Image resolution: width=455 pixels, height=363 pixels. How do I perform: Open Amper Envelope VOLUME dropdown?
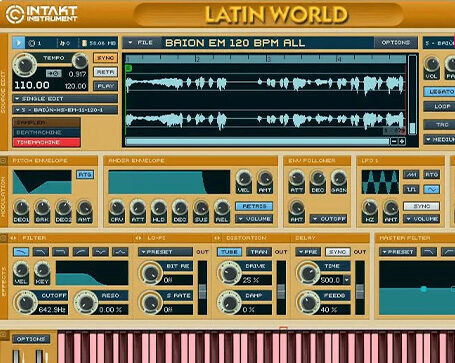point(254,219)
